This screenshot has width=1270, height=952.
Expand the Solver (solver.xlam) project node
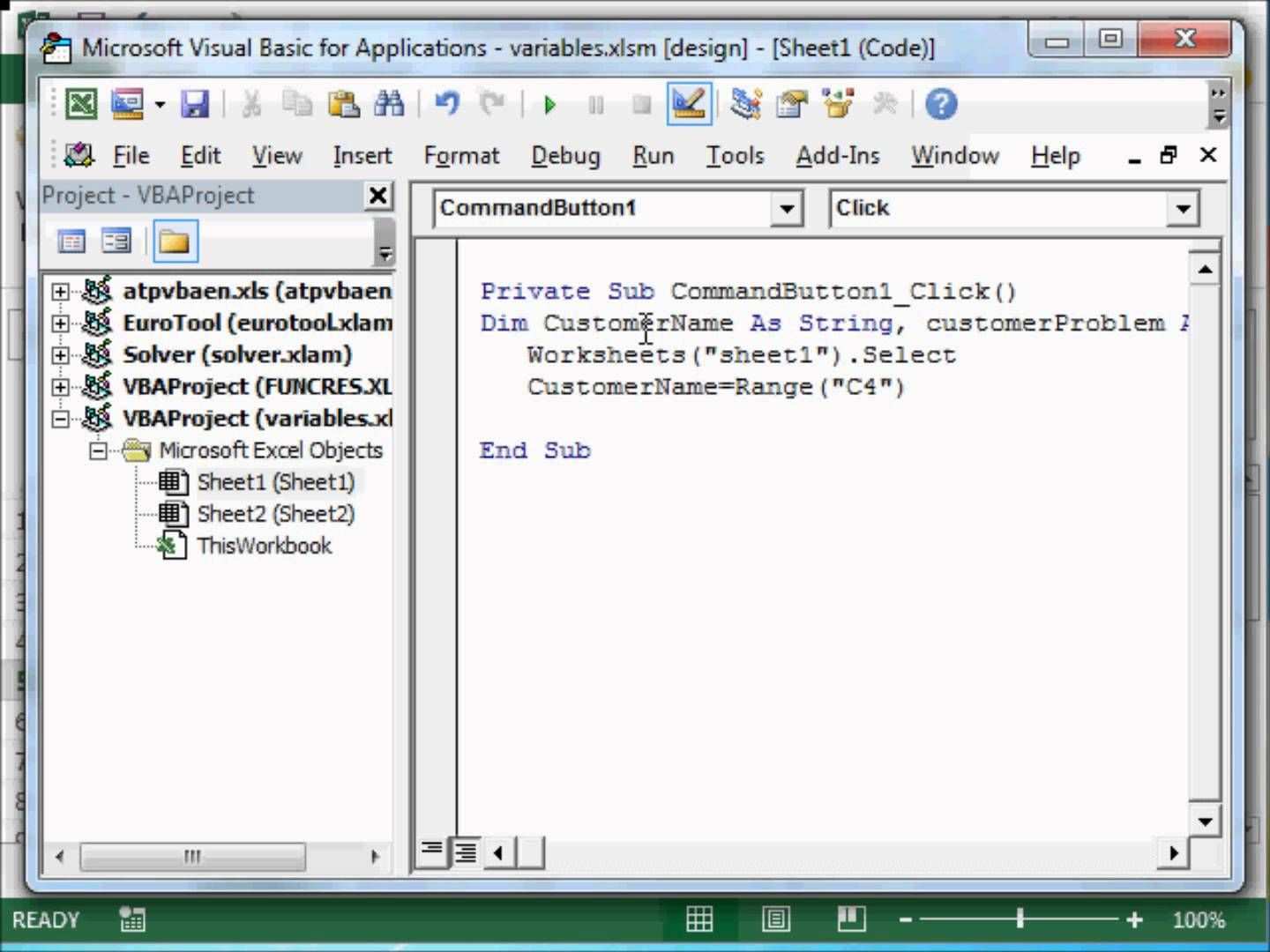coord(60,355)
